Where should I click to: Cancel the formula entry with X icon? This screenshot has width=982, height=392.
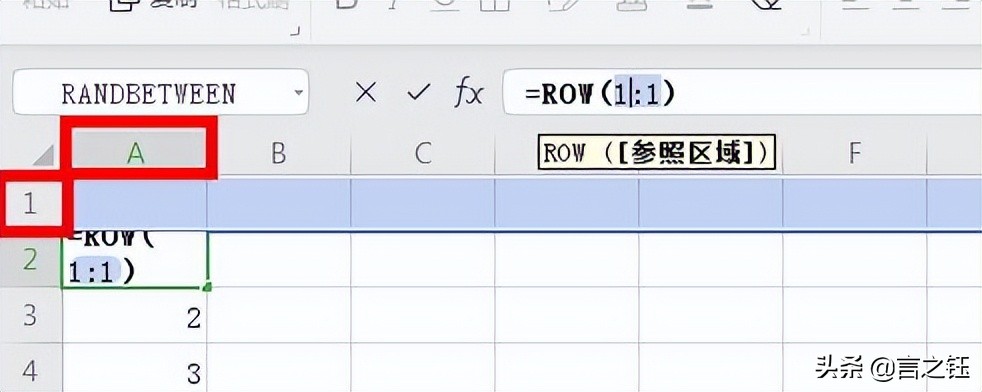[x=365, y=94]
